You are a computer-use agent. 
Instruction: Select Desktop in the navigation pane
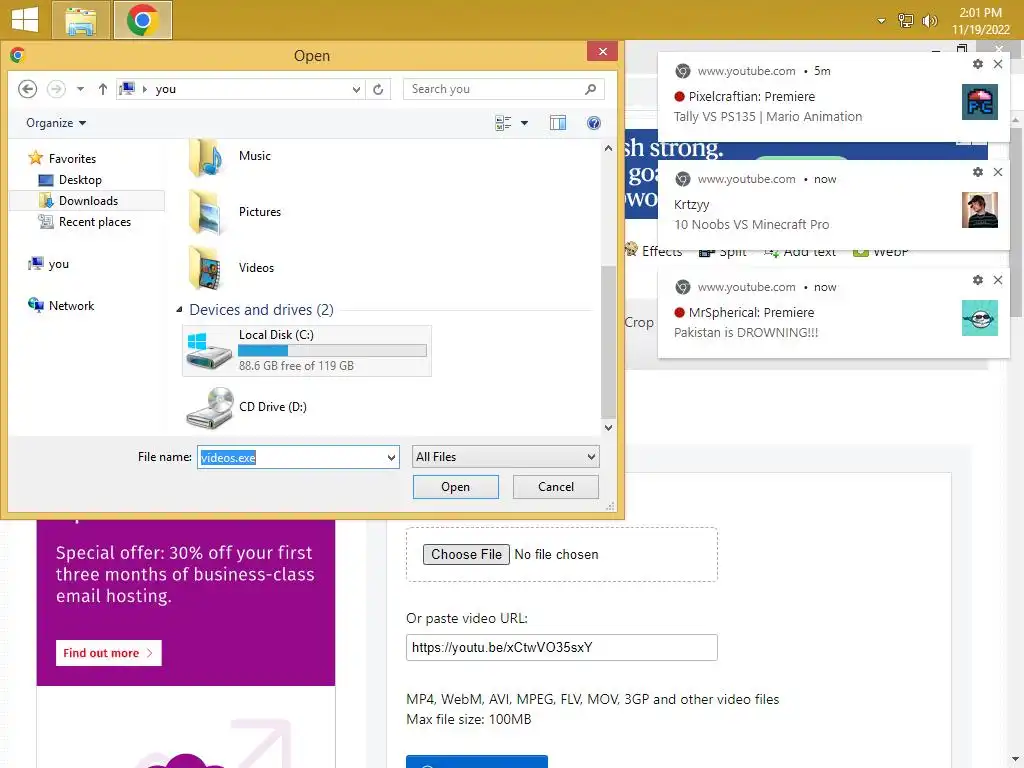(x=70, y=180)
